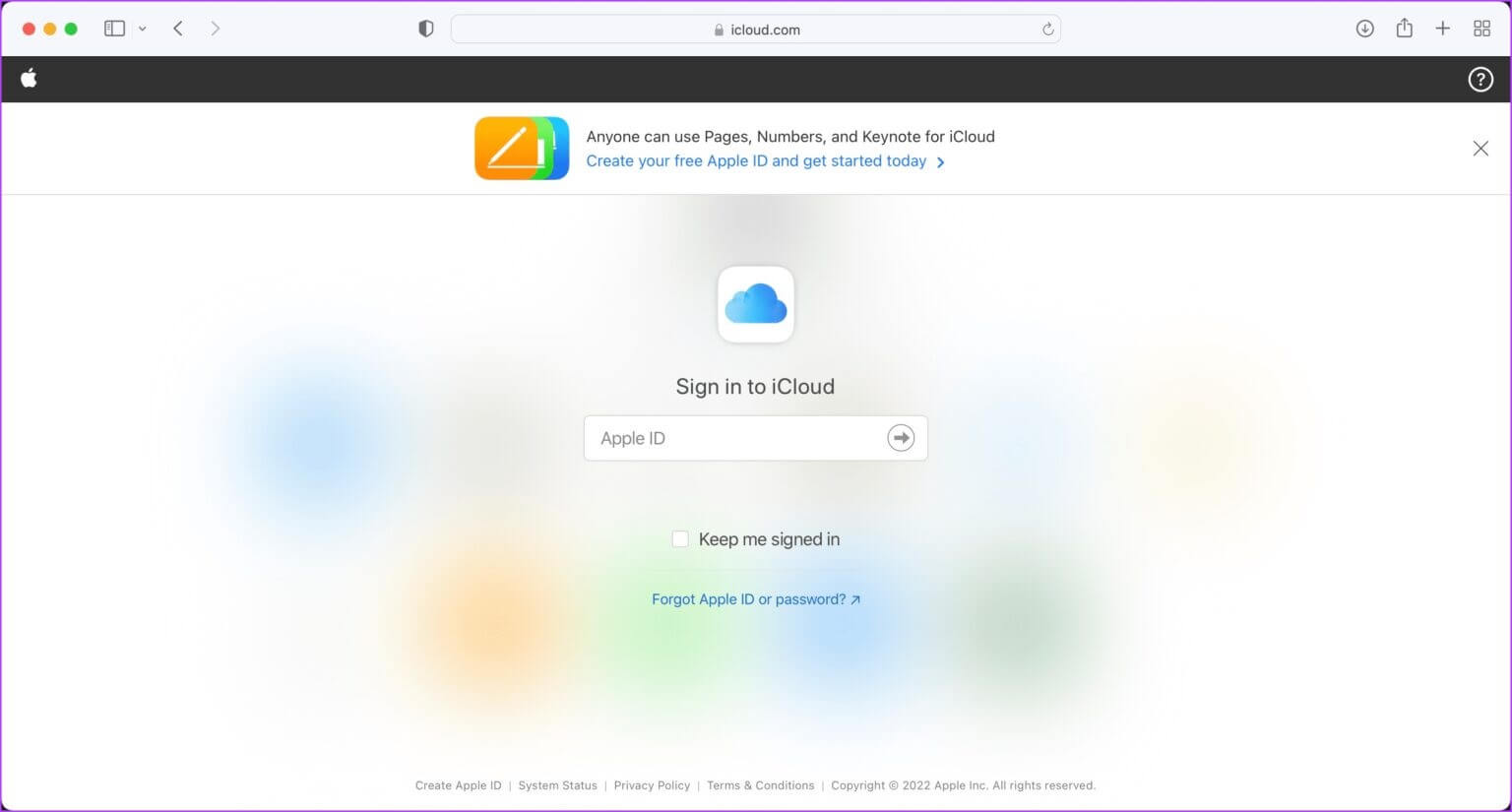The width and height of the screenshot is (1512, 812).
Task: Close the Safari window red button
Action: 29,29
